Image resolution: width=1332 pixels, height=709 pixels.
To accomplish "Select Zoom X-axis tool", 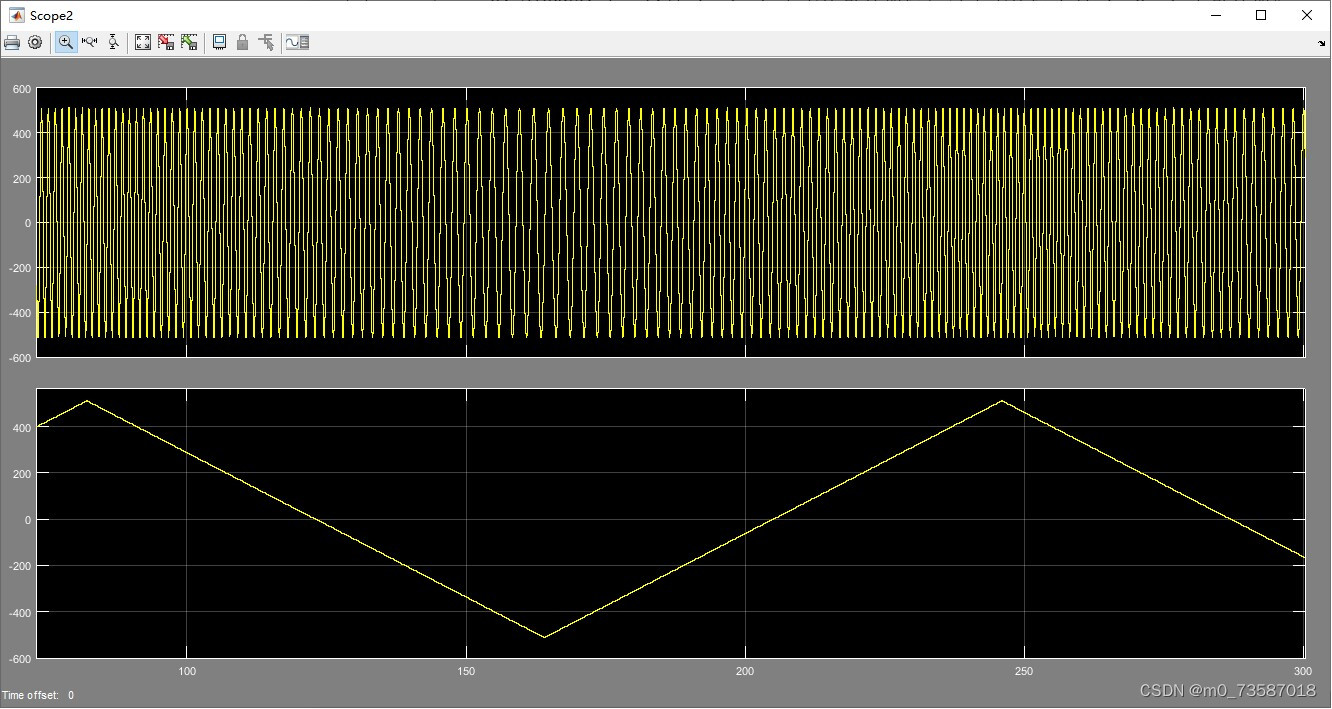I will pos(90,42).
